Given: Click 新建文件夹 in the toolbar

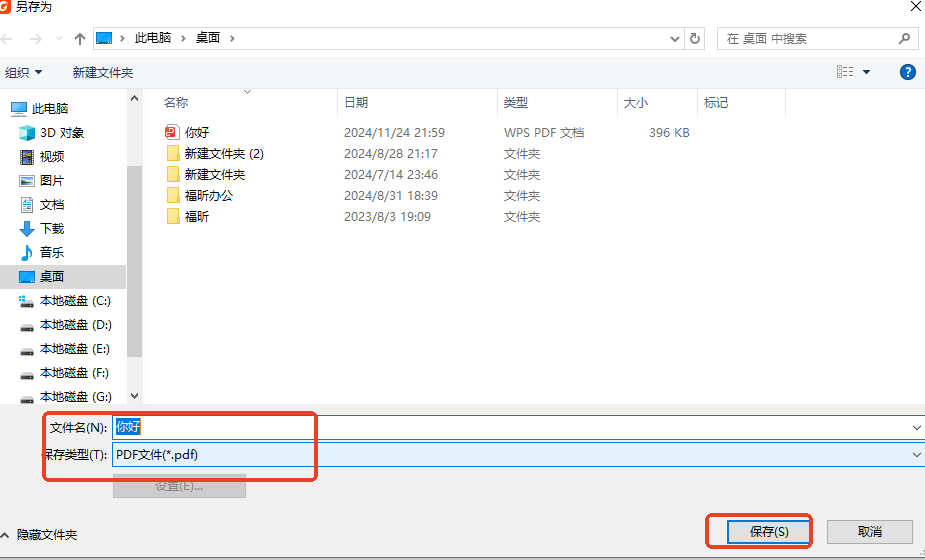Looking at the screenshot, I should pyautogui.click(x=102, y=73).
